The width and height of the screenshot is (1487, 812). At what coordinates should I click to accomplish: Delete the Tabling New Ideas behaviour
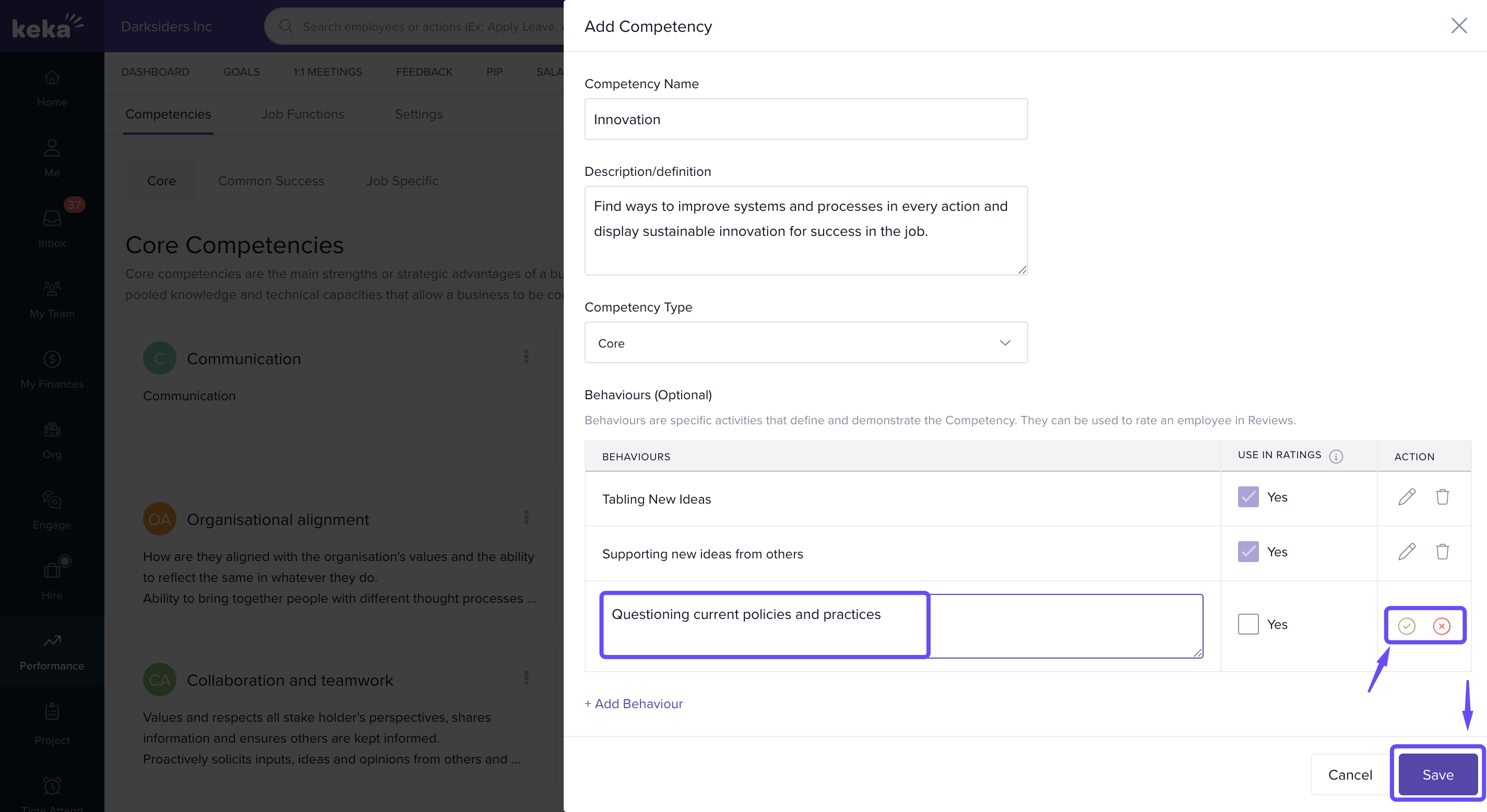point(1442,497)
